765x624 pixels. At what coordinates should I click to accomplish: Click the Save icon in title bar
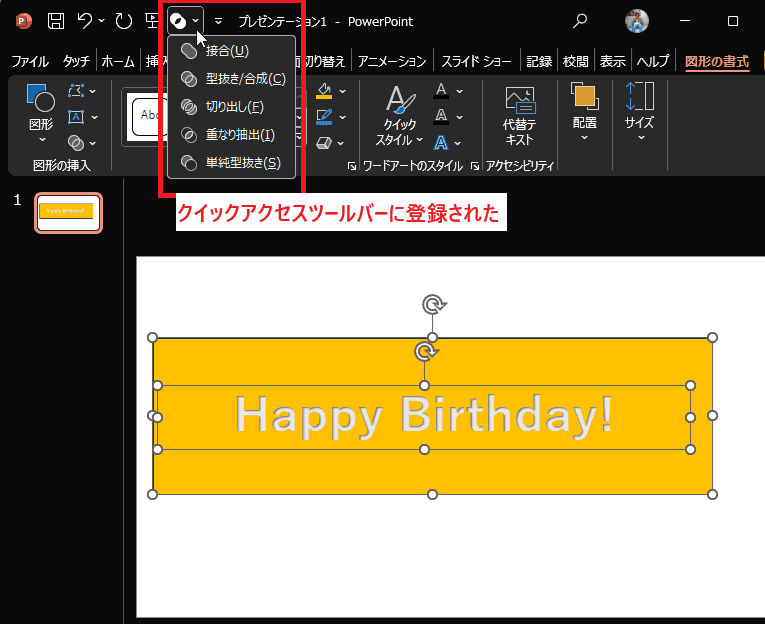[56, 20]
